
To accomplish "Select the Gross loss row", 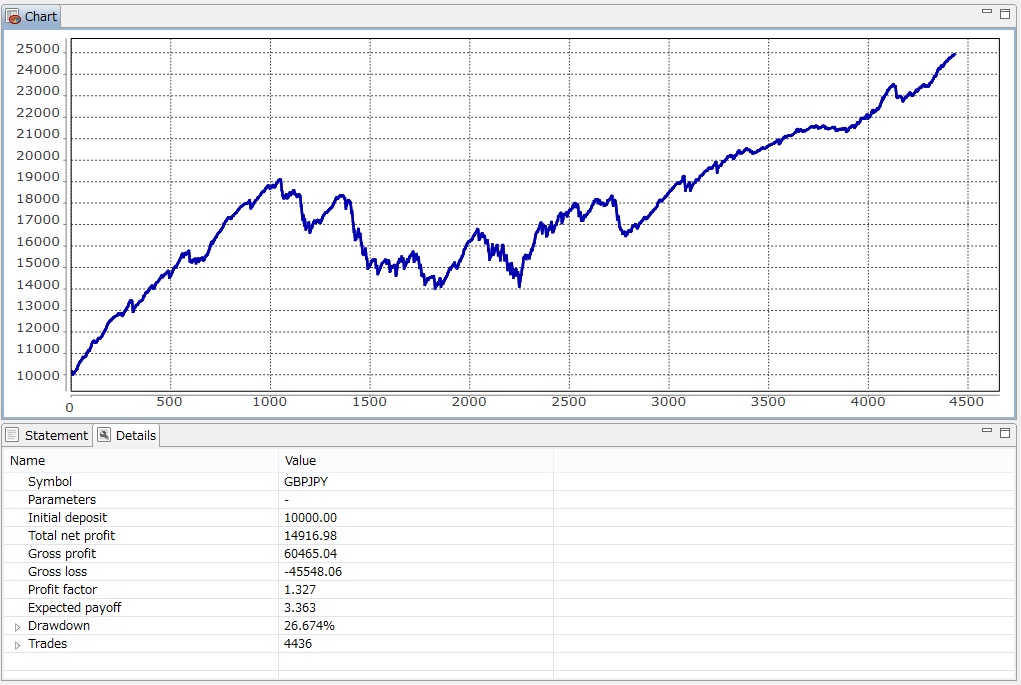I will point(57,572).
